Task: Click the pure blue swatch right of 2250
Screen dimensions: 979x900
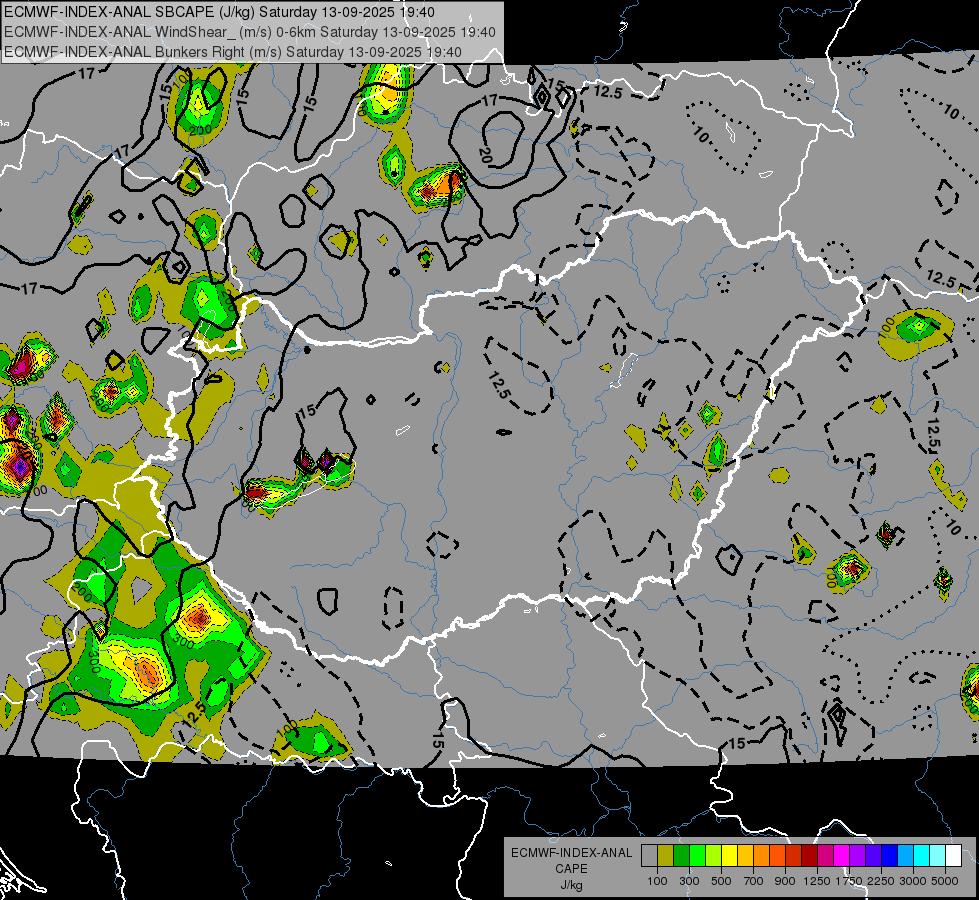Action: pyautogui.click(x=889, y=856)
